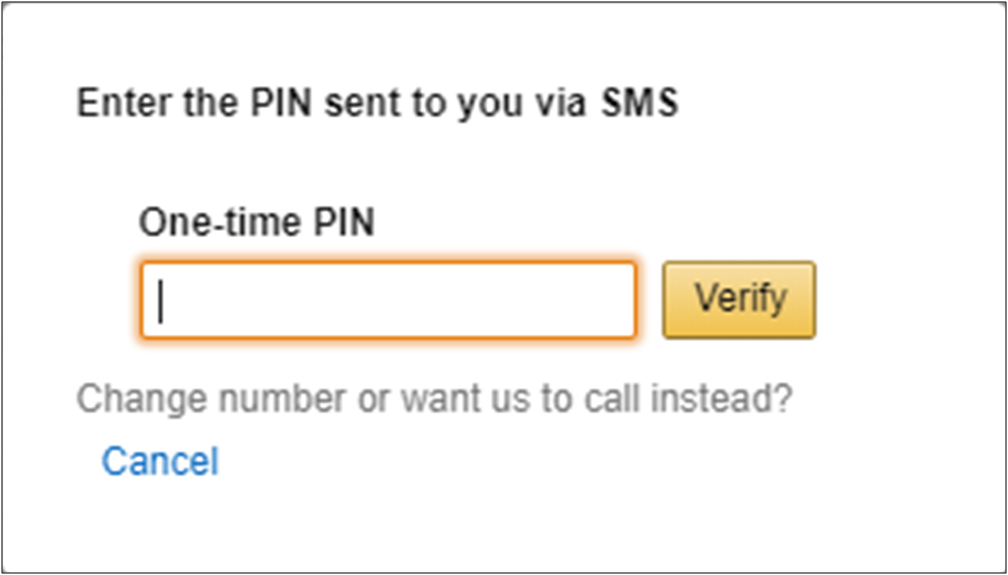
Task: Submit the PIN using the yellow Verify button
Action: 739,299
